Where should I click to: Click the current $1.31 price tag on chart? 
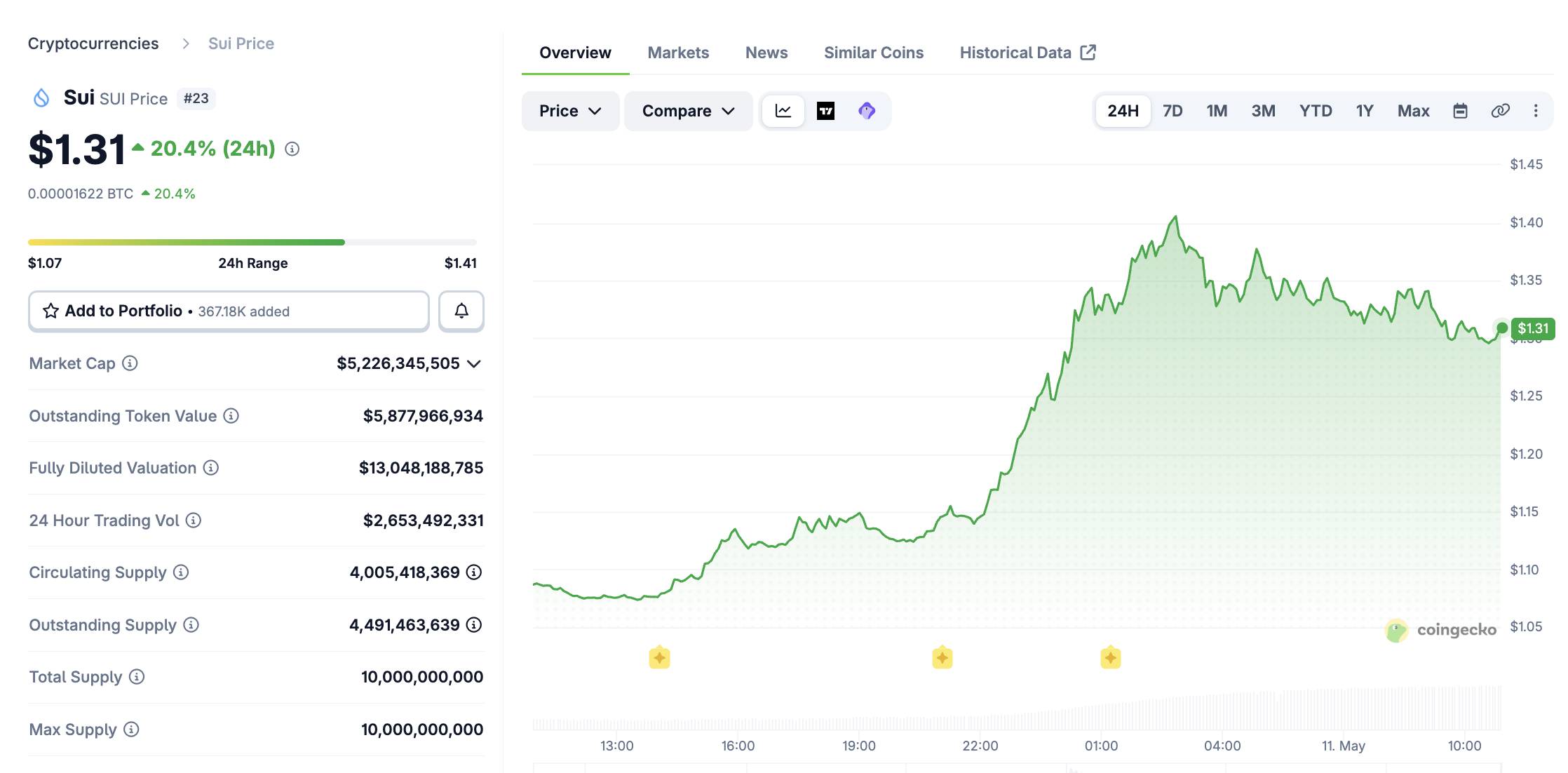pos(1533,328)
